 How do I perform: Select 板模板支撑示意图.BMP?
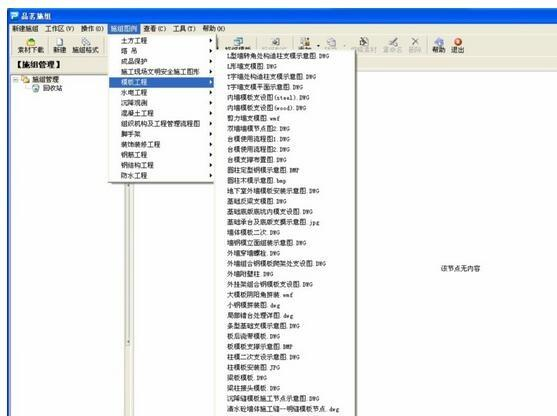point(260,346)
